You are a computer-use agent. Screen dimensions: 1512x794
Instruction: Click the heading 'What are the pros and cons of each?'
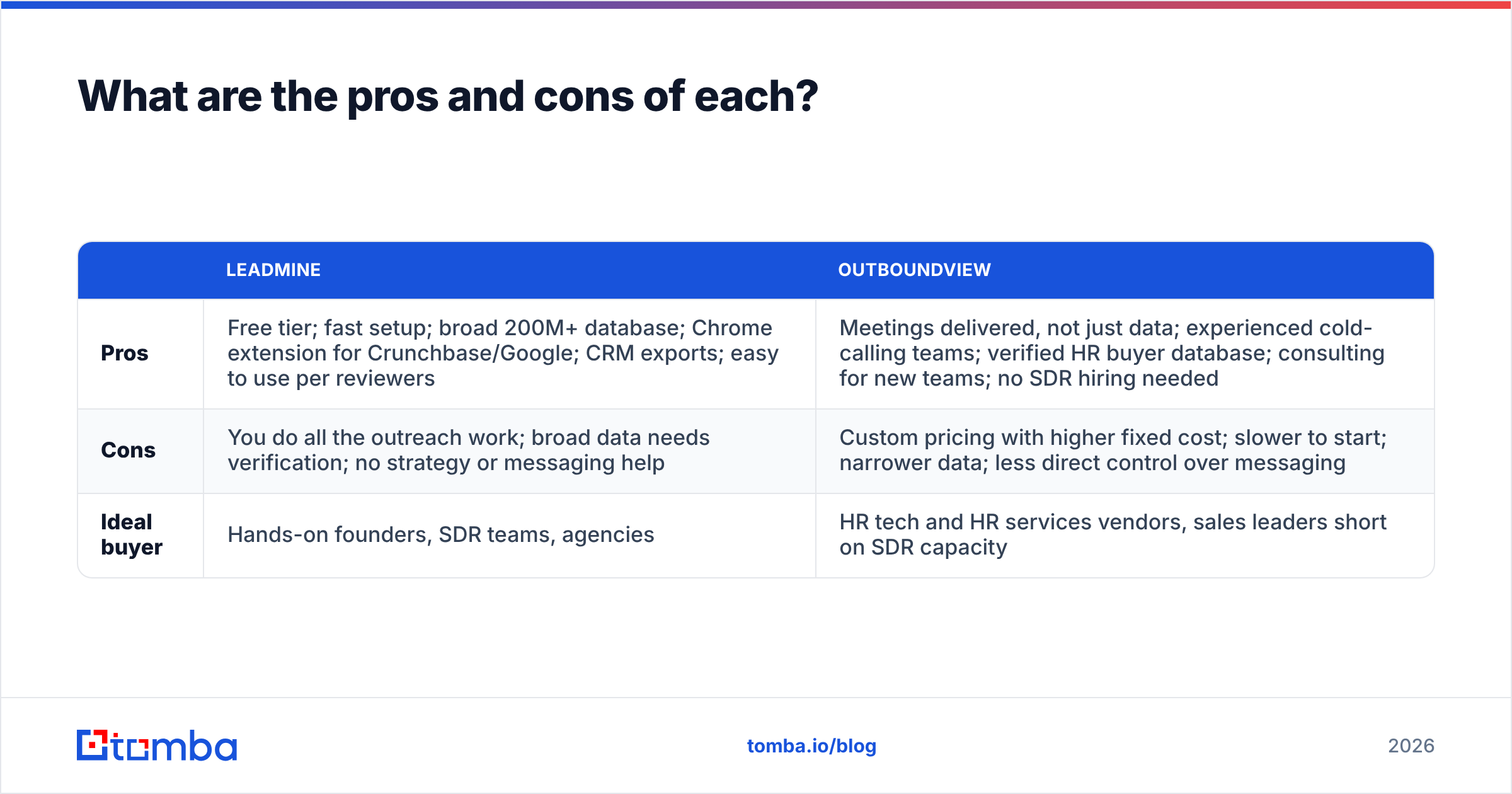coord(448,96)
